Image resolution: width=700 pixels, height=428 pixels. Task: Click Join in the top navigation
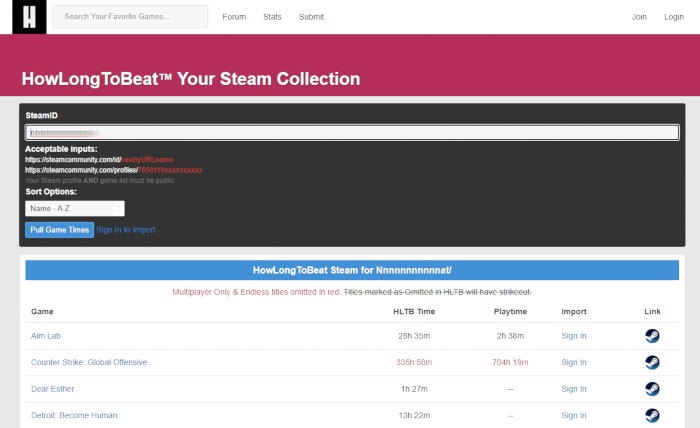639,17
